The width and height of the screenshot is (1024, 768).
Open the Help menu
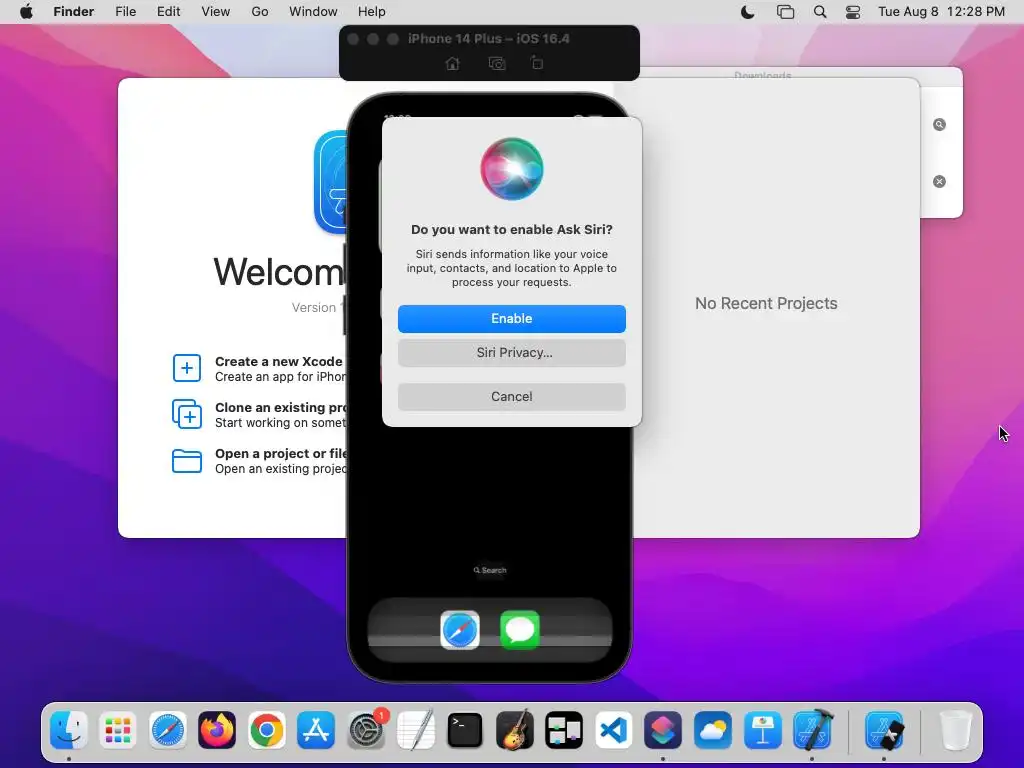pyautogui.click(x=372, y=12)
